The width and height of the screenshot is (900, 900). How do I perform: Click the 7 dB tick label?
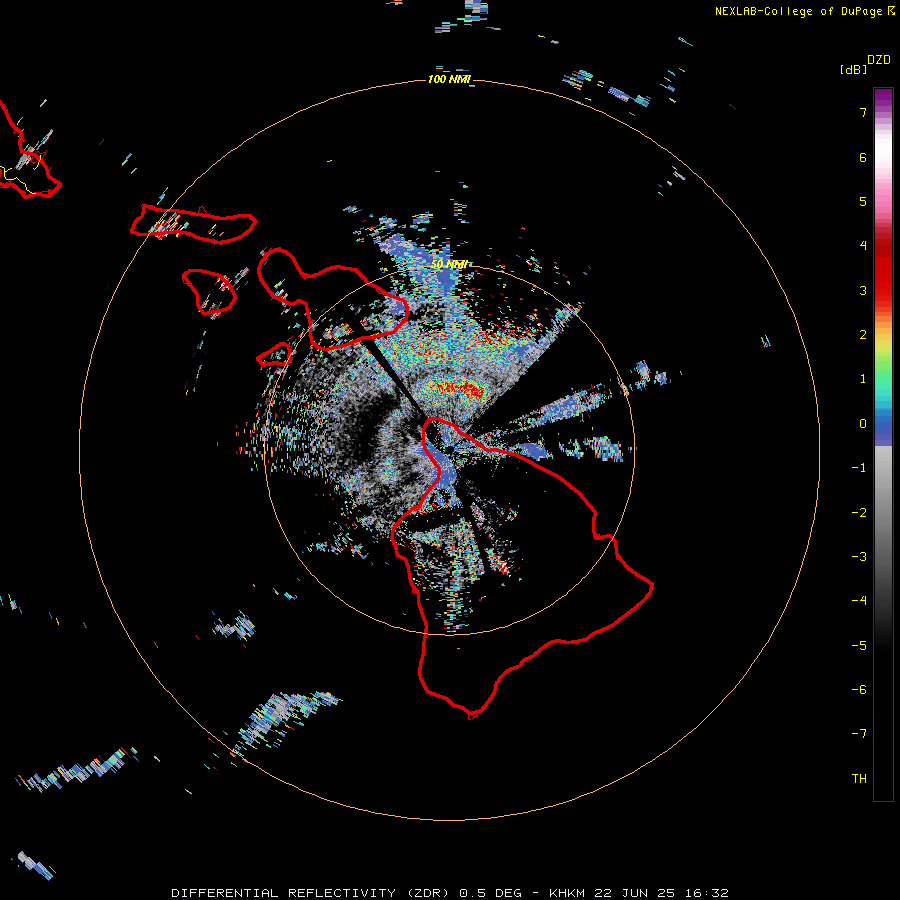point(863,112)
